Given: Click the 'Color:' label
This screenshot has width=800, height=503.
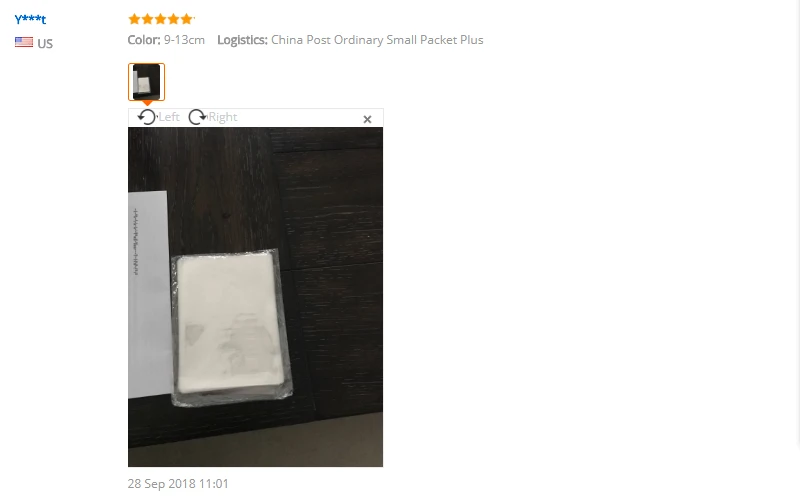Looking at the screenshot, I should coord(144,40).
